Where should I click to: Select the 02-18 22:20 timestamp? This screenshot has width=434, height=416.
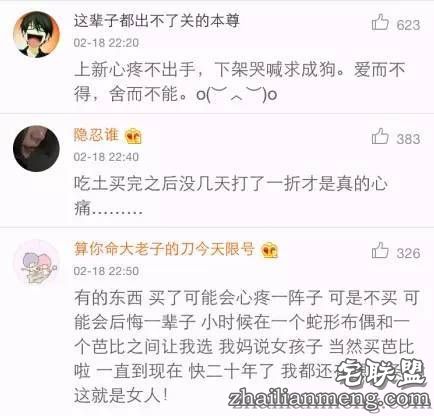click(x=106, y=43)
